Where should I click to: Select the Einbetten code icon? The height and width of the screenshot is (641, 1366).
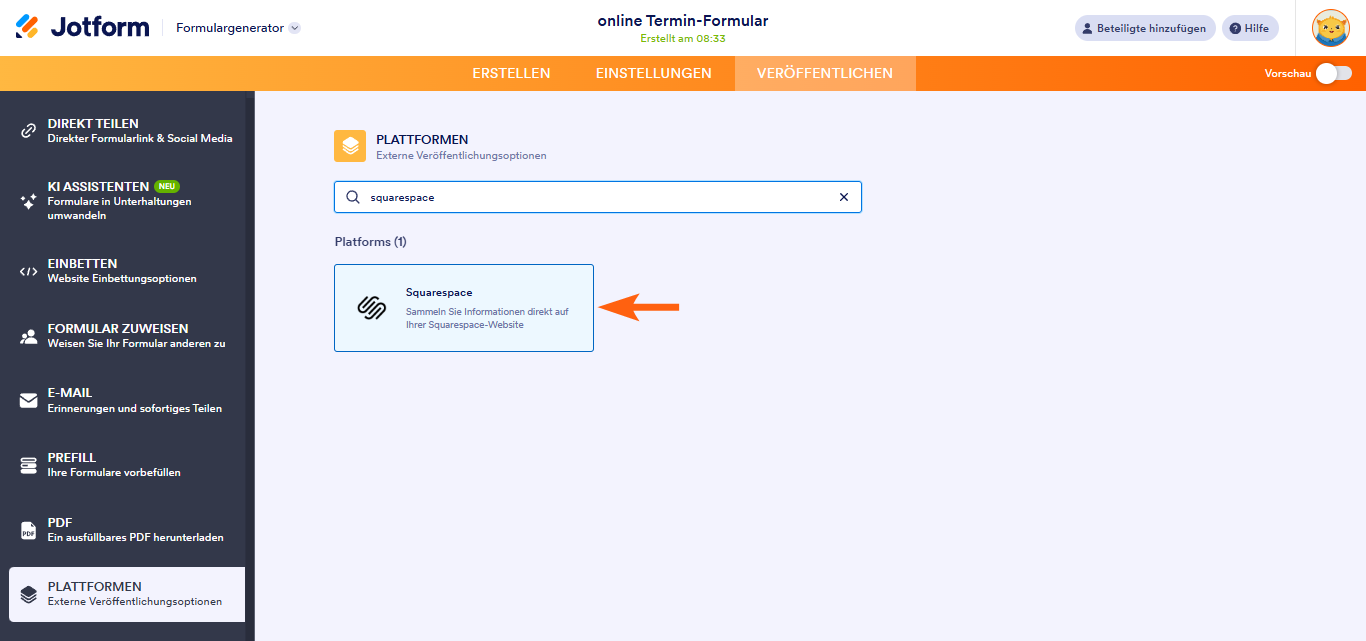[x=29, y=271]
